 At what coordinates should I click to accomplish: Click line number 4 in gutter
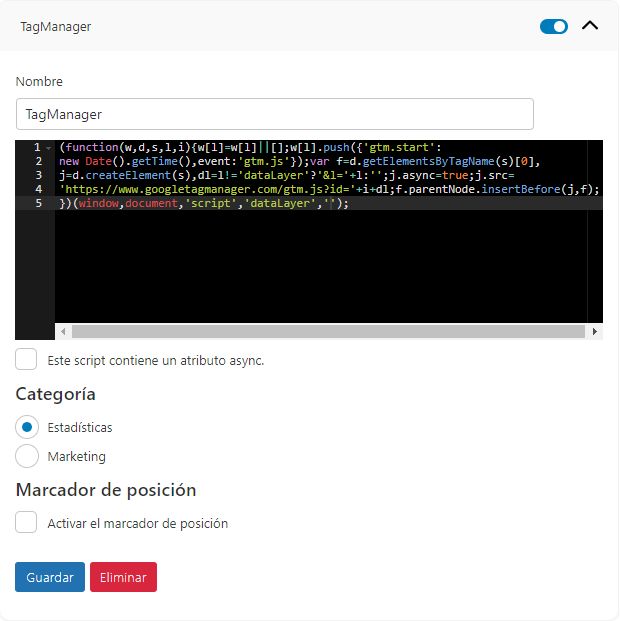pos(38,189)
